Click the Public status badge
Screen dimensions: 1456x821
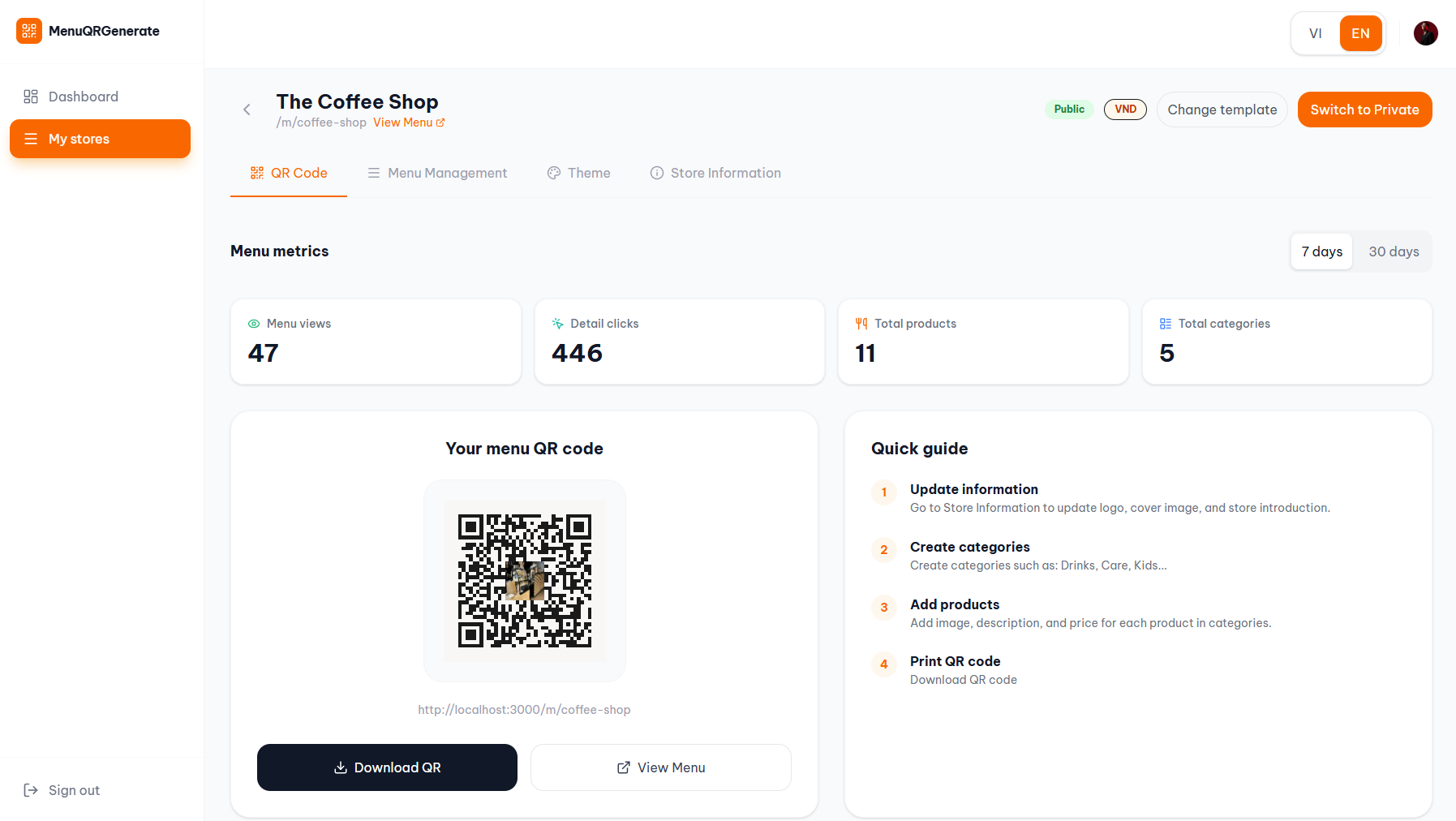(x=1069, y=110)
